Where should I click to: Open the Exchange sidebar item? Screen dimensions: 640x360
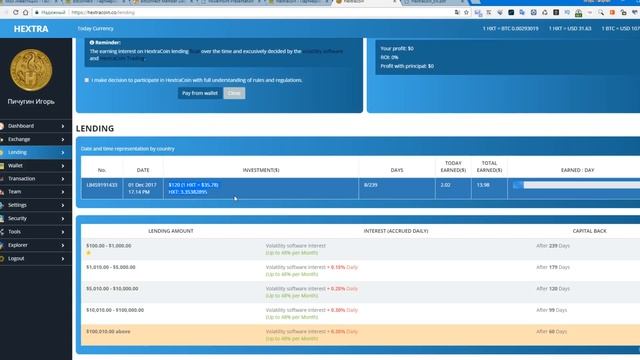click(x=36, y=139)
